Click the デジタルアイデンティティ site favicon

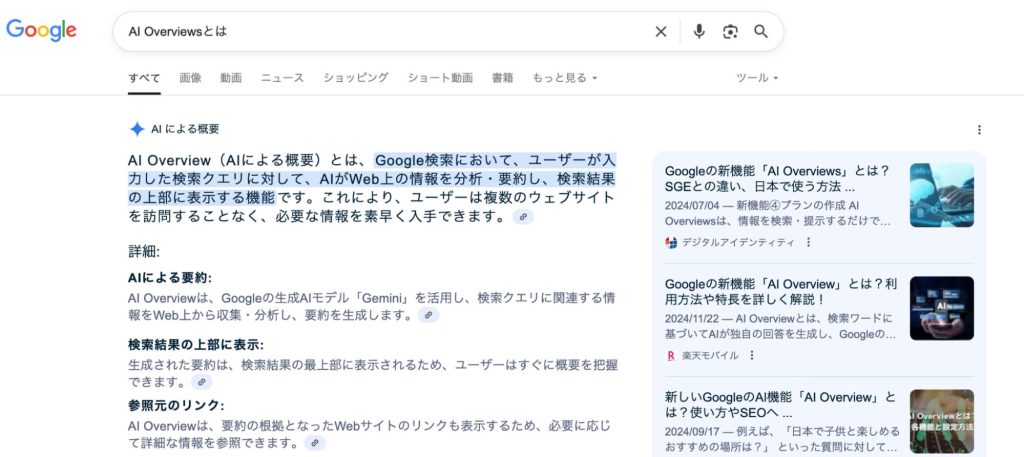pyautogui.click(x=671, y=242)
